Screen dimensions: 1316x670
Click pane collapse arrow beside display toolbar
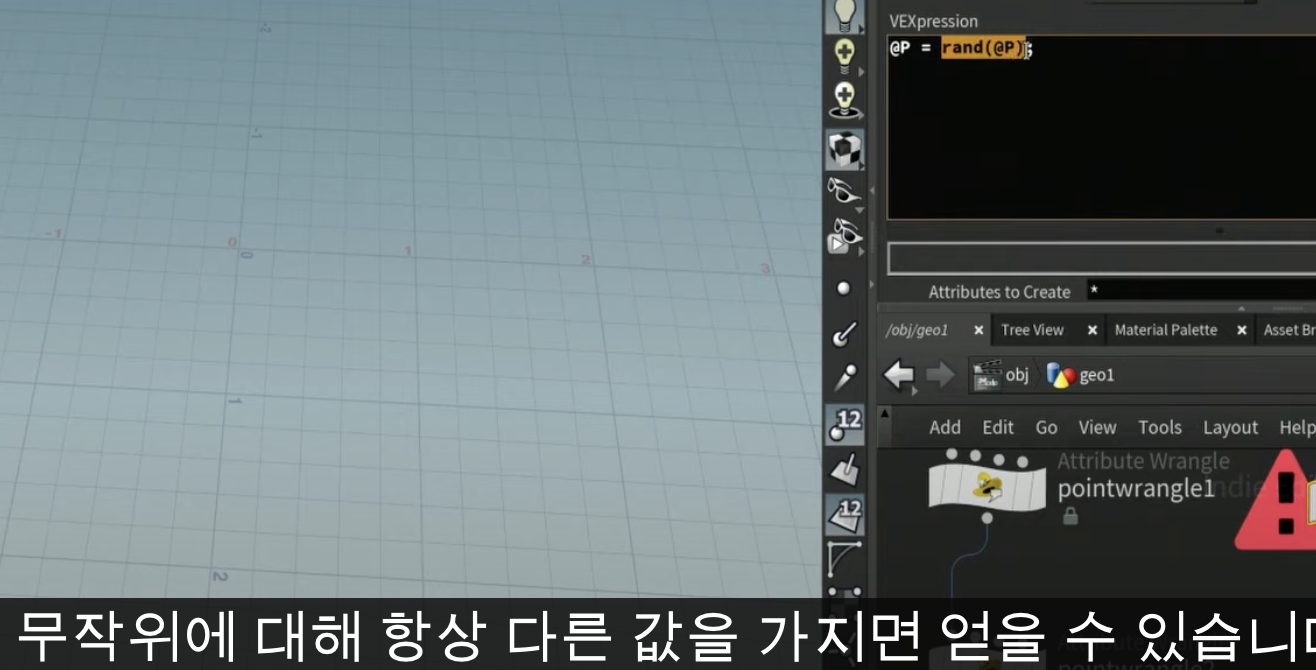pos(870,190)
